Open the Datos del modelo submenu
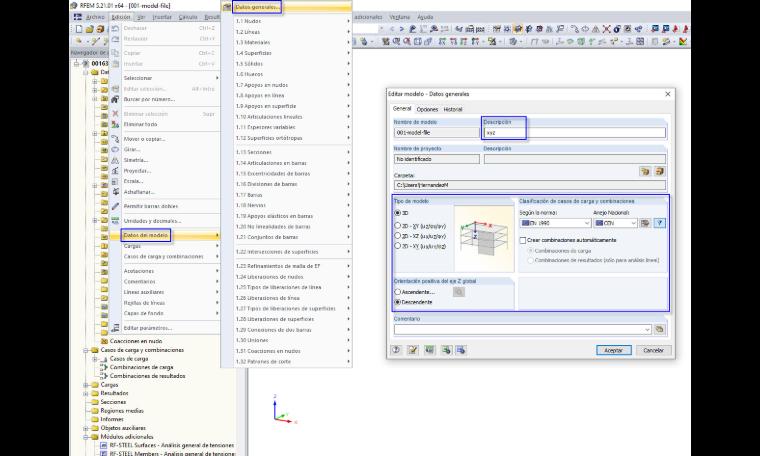The image size is (760, 456). pyautogui.click(x=146, y=235)
